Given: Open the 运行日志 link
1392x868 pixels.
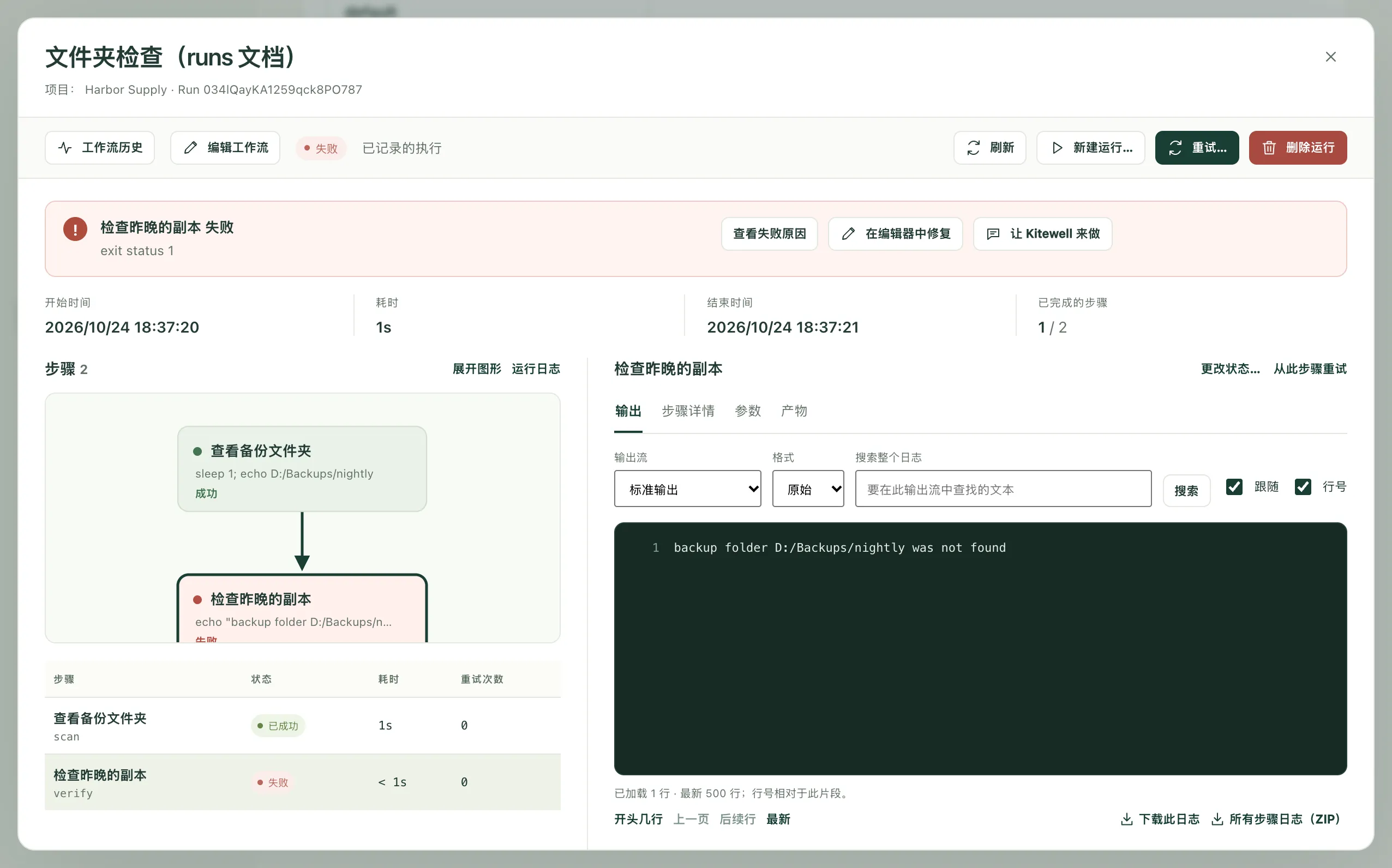Looking at the screenshot, I should [x=536, y=369].
